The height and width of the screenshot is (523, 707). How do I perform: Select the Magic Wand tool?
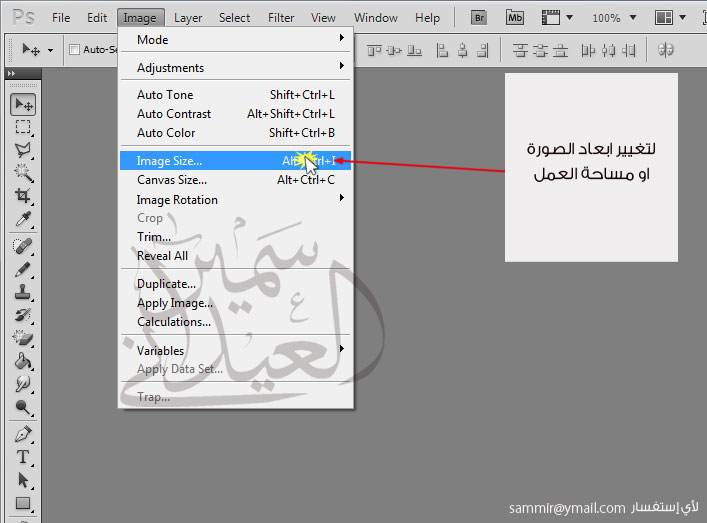(23, 173)
